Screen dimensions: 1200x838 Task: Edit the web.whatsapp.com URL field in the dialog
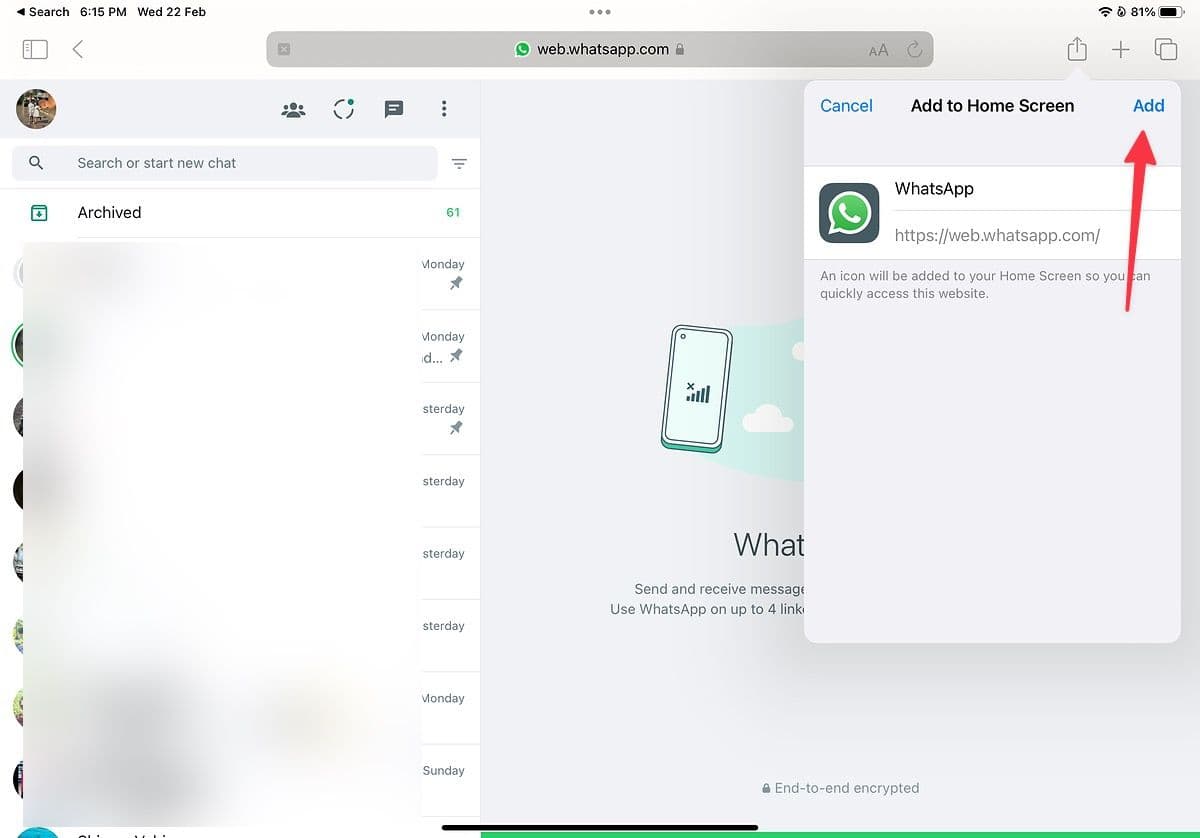(x=997, y=236)
